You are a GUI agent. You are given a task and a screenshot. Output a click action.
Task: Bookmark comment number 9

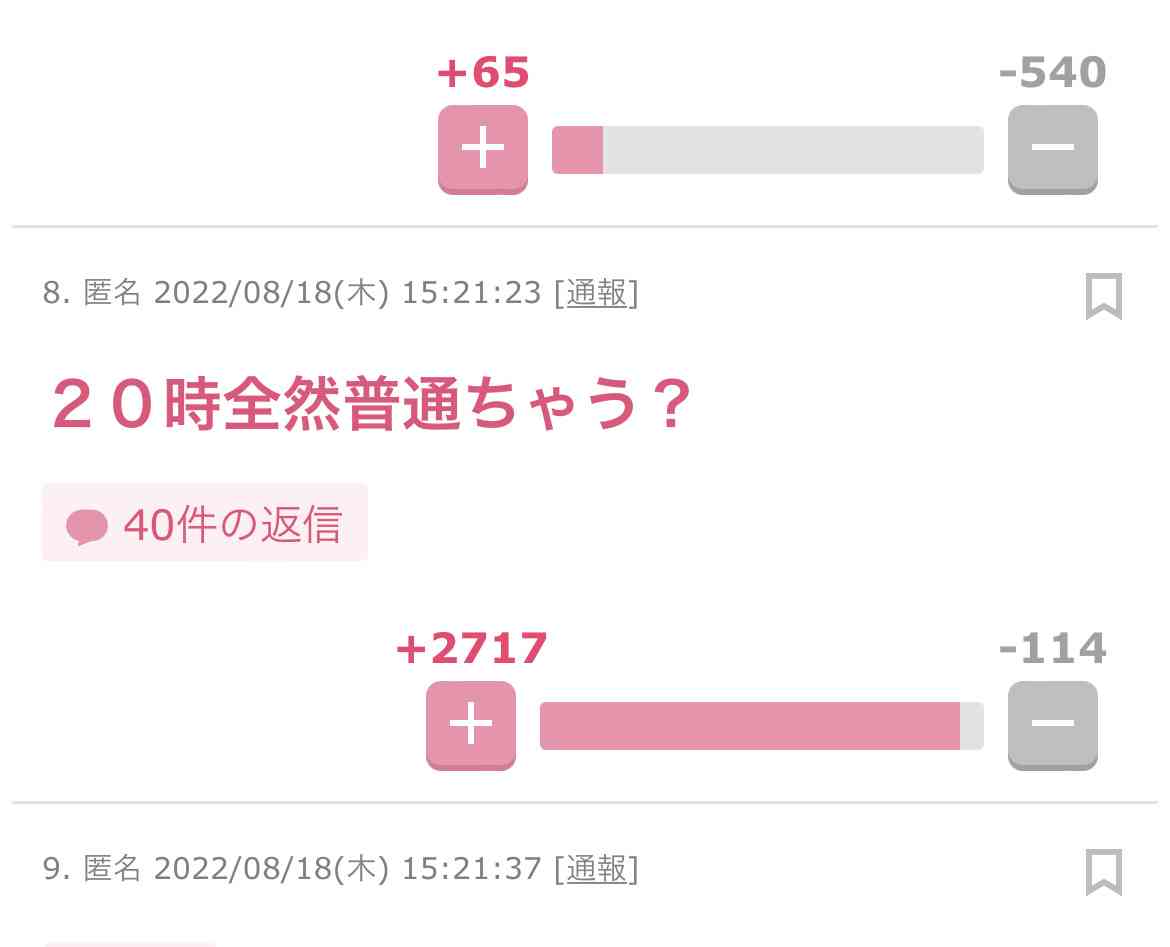(x=1104, y=872)
